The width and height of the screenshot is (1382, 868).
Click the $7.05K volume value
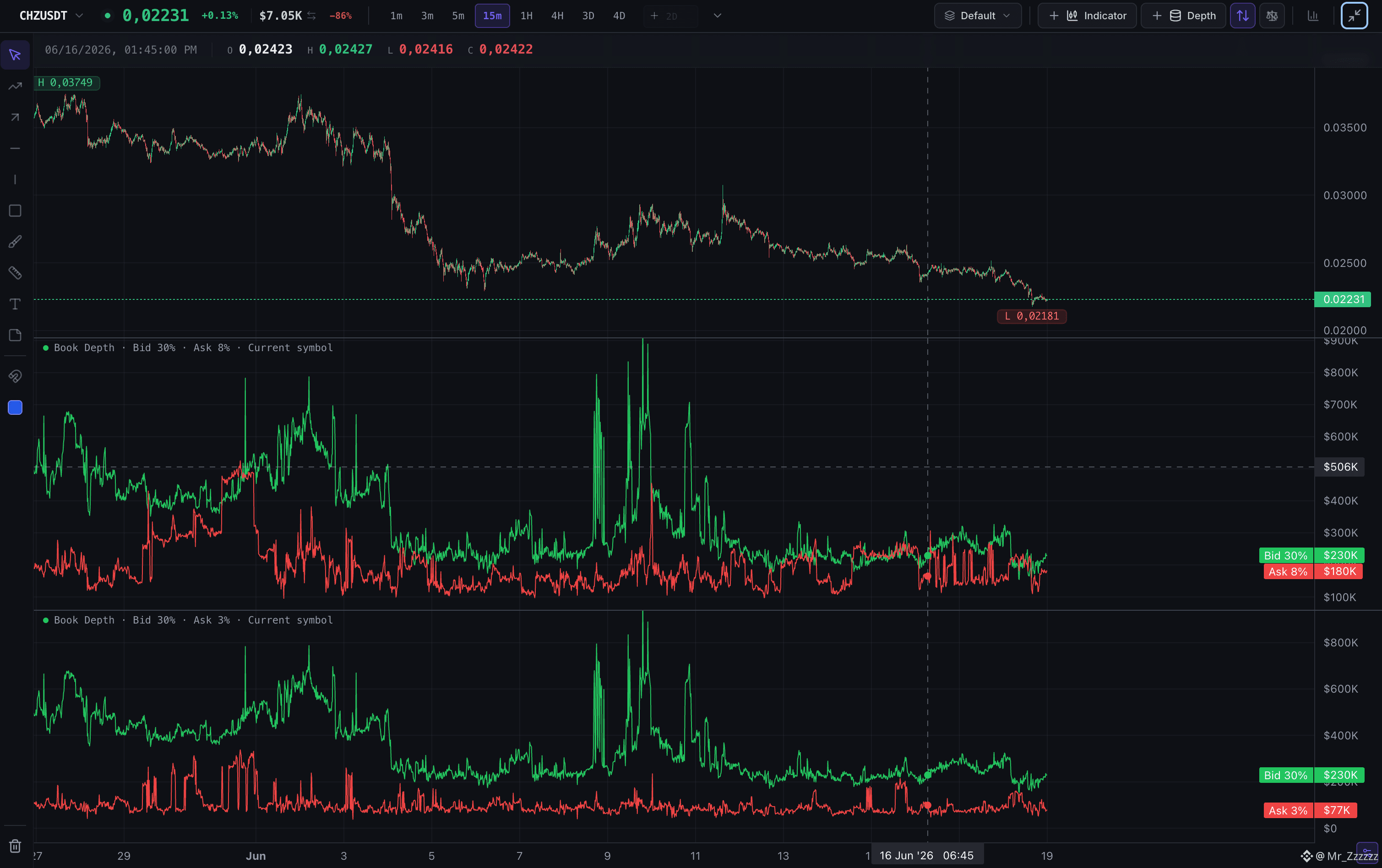[280, 16]
